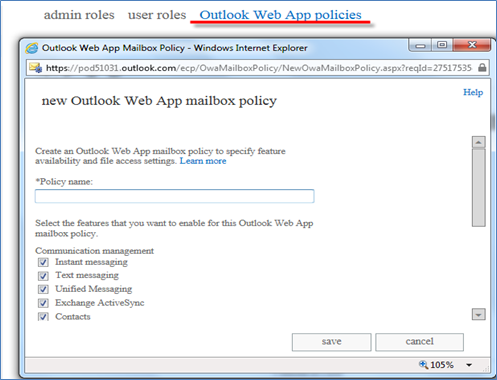497x380 pixels.
Task: Select Outlook Web App policies tab
Action: 280,15
